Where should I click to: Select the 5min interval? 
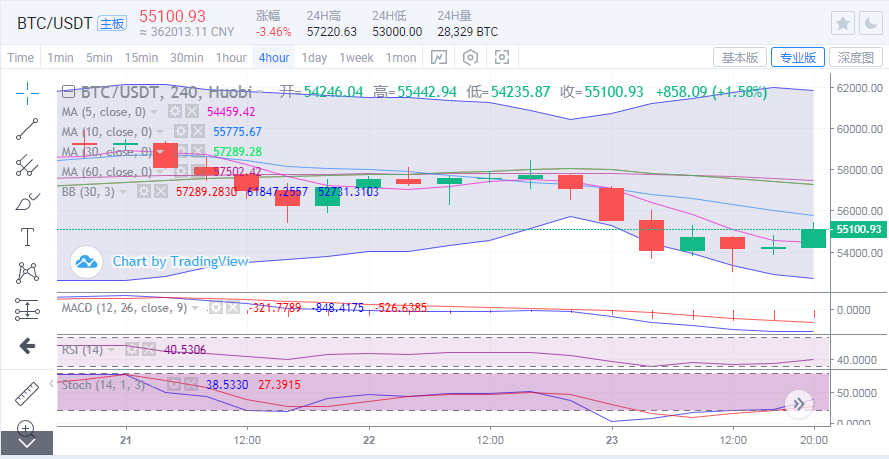pyautogui.click(x=99, y=57)
